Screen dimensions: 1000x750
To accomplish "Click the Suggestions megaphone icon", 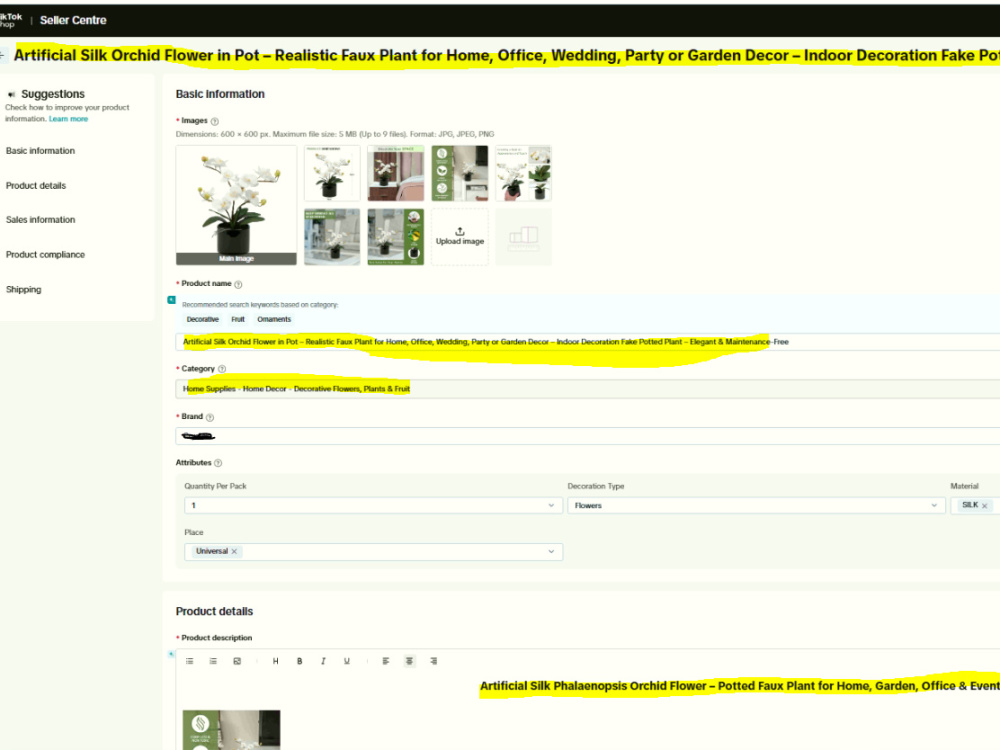I will (11, 94).
